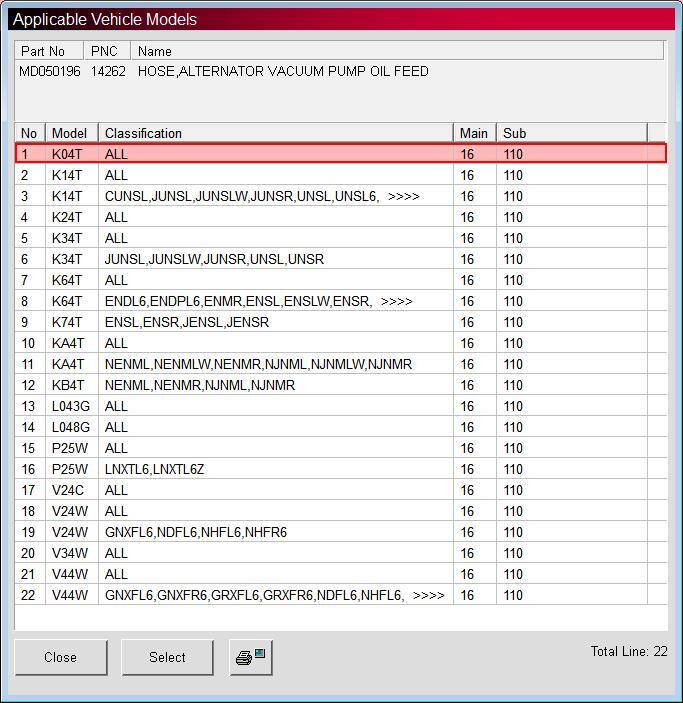Select row 20 with model V34W
683x703 pixels.
point(341,553)
